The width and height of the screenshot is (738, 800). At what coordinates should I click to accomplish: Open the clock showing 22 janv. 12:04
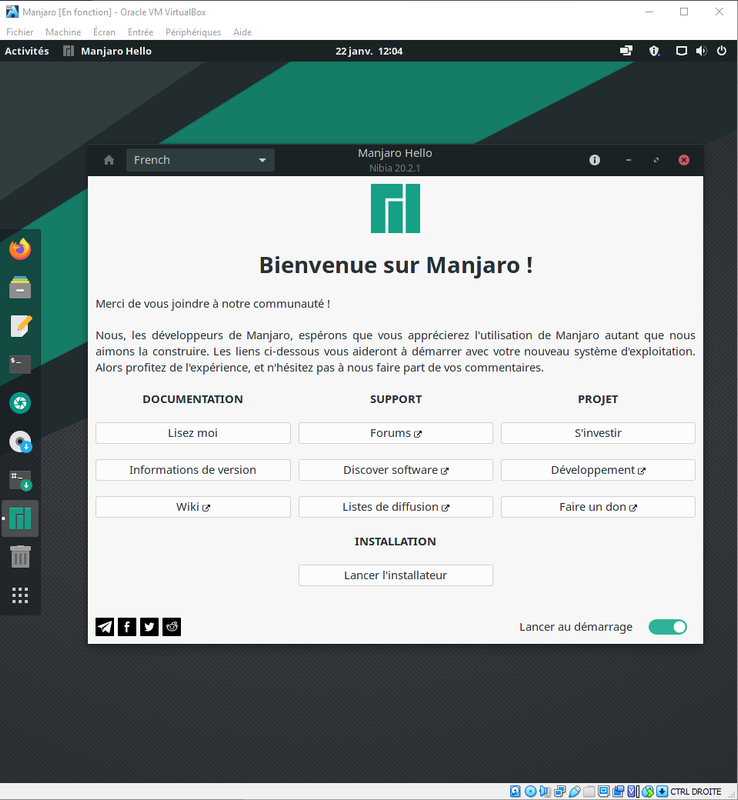click(369, 51)
